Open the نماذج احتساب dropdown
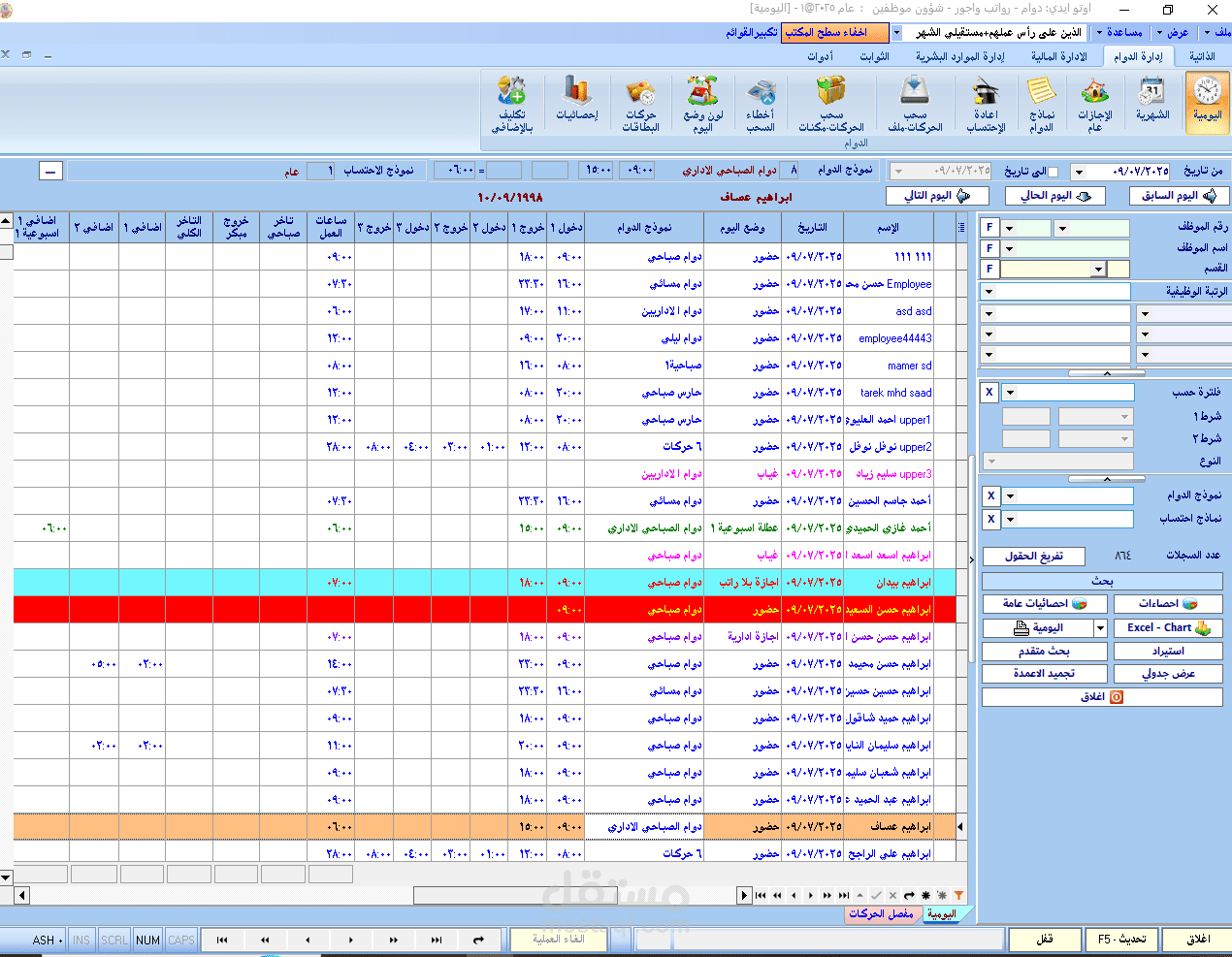Image resolution: width=1232 pixels, height=957 pixels. coord(1010,519)
